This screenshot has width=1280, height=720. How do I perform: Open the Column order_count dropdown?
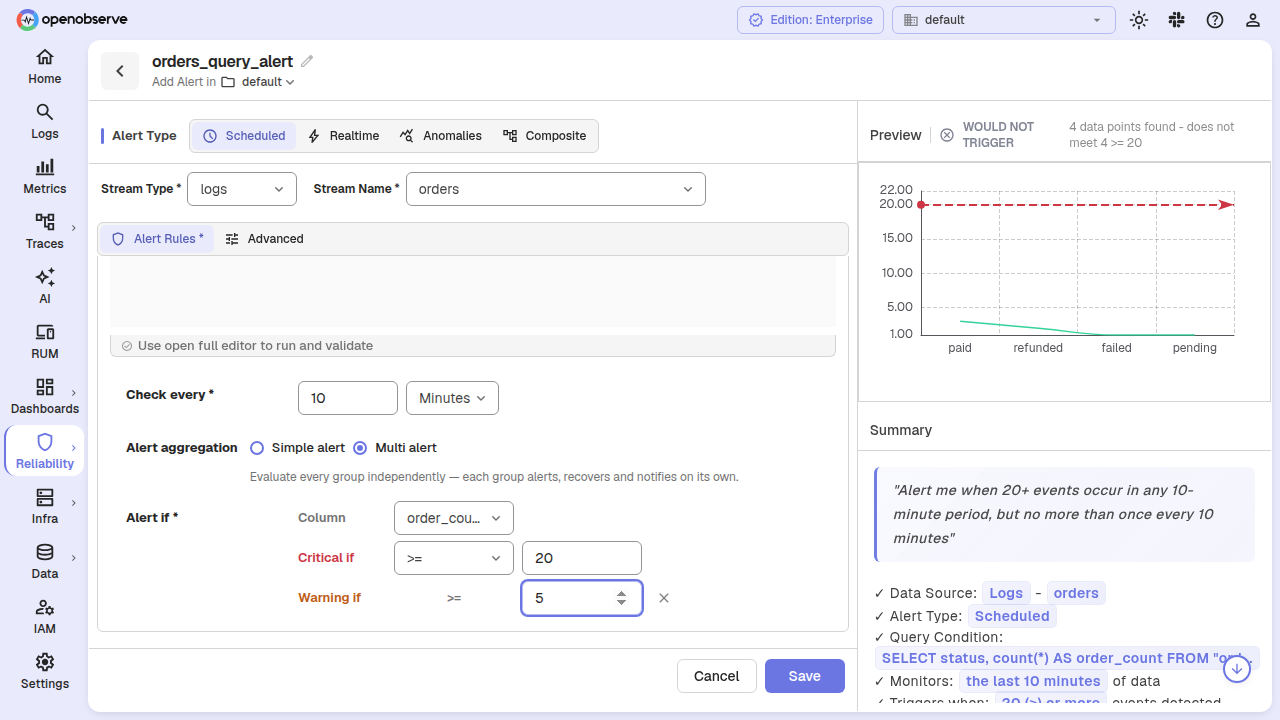click(454, 518)
